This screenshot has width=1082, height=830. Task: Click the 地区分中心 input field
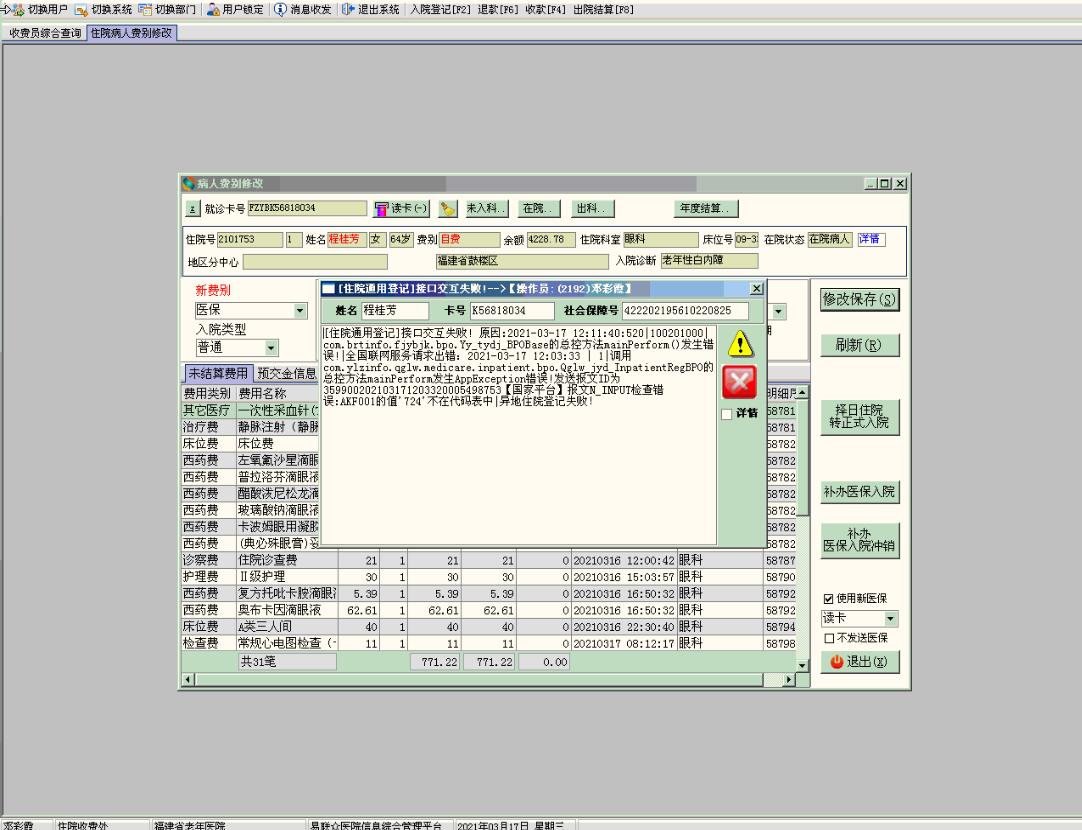click(x=315, y=262)
